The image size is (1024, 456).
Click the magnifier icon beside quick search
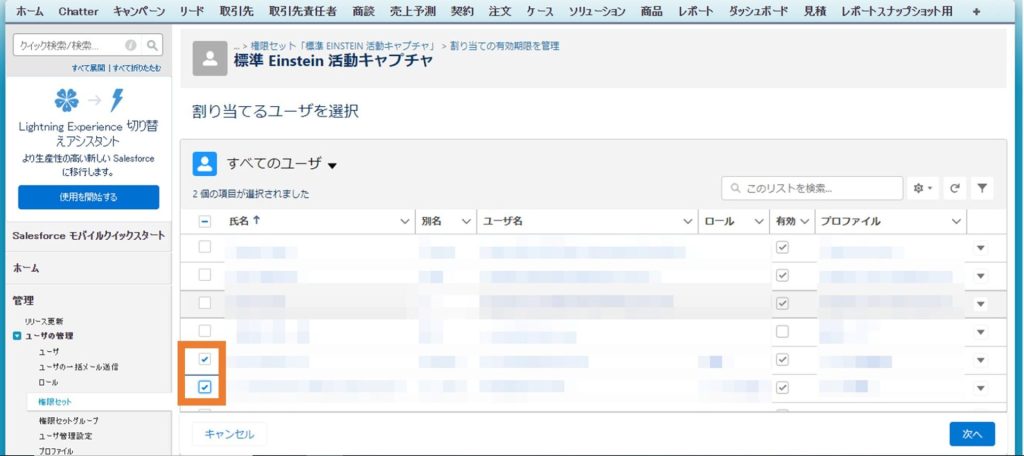[152, 45]
